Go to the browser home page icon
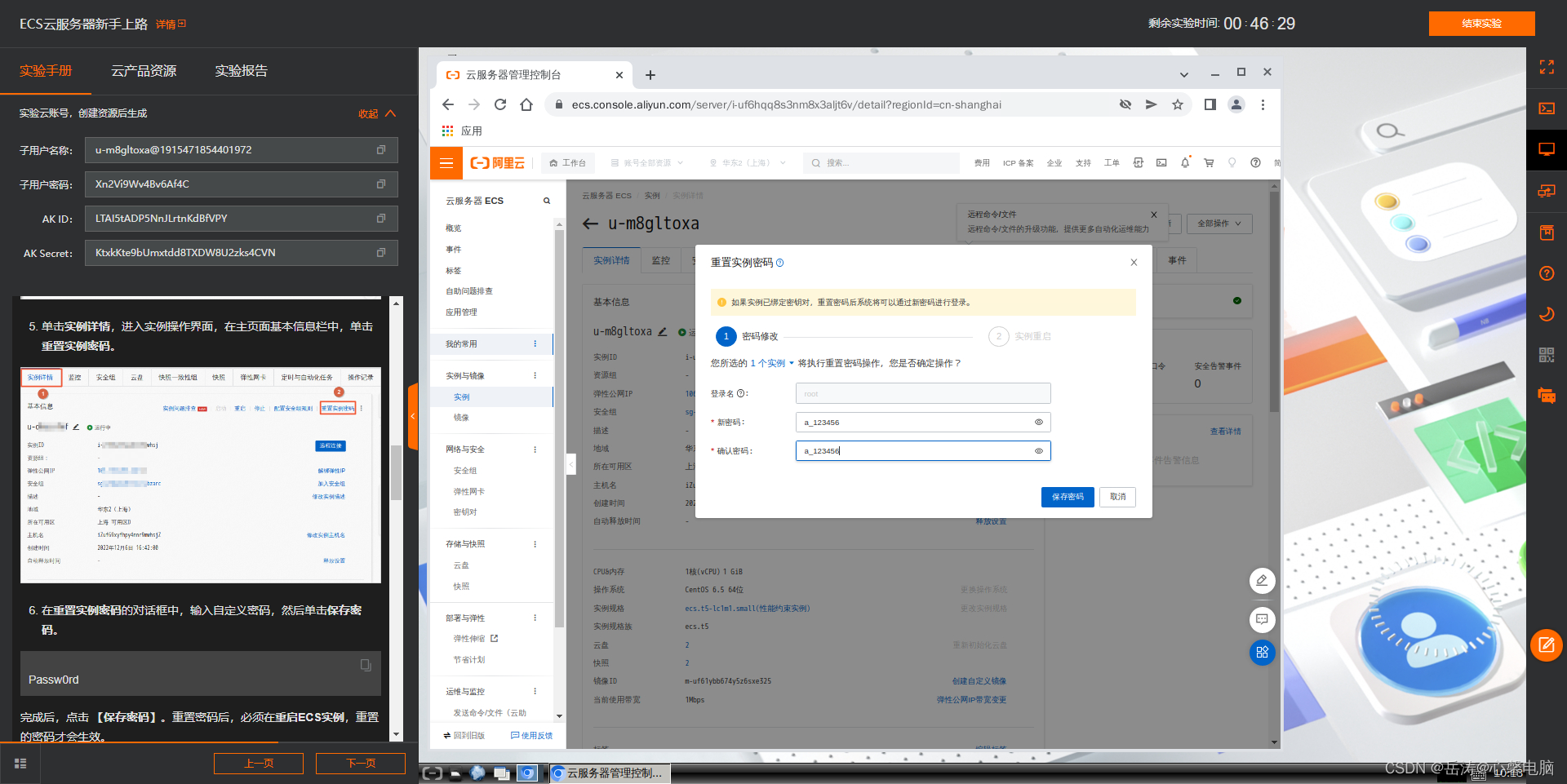1567x784 pixels. click(x=526, y=104)
